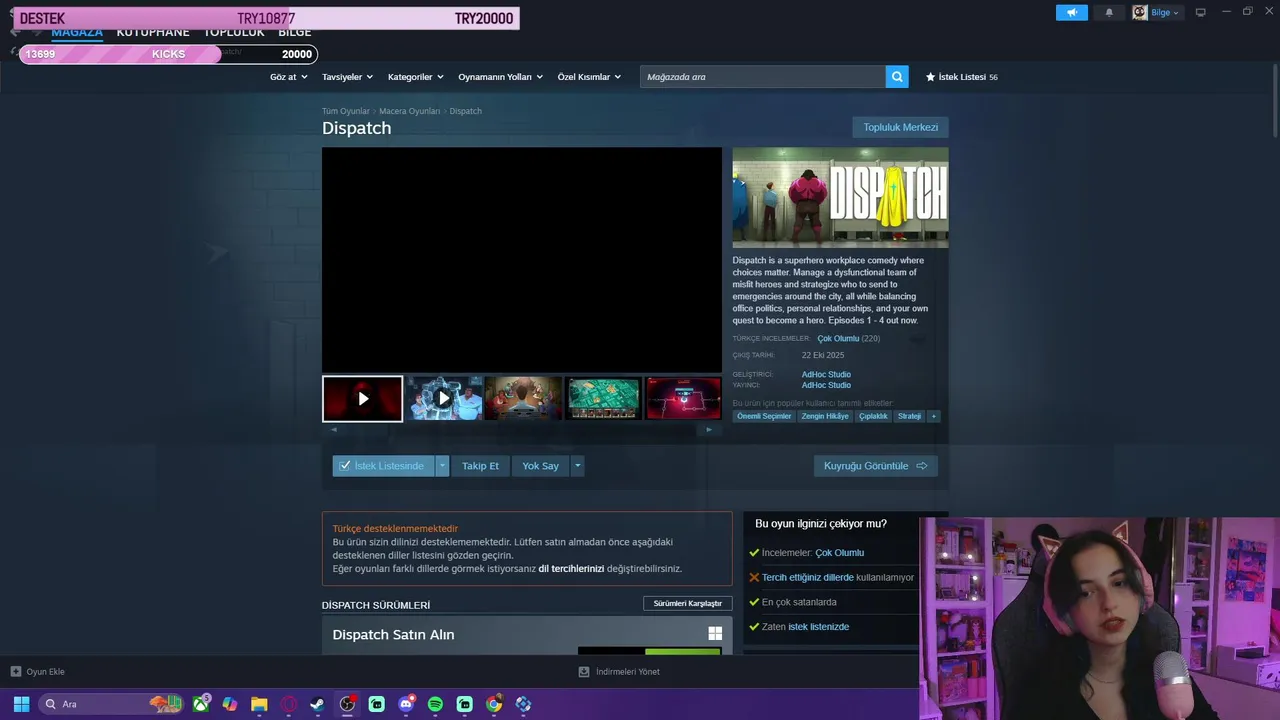Click 'Kuyruğu Görüntüle' queue button

[875, 466]
